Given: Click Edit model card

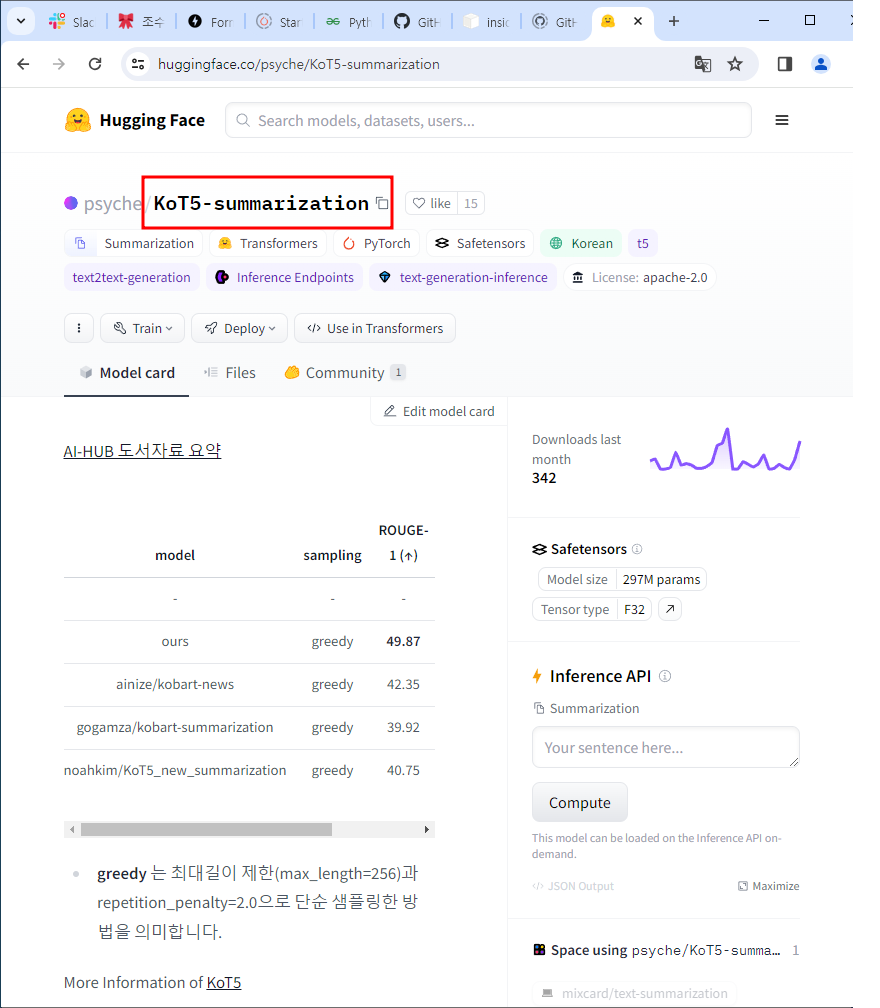Looking at the screenshot, I should point(439,411).
